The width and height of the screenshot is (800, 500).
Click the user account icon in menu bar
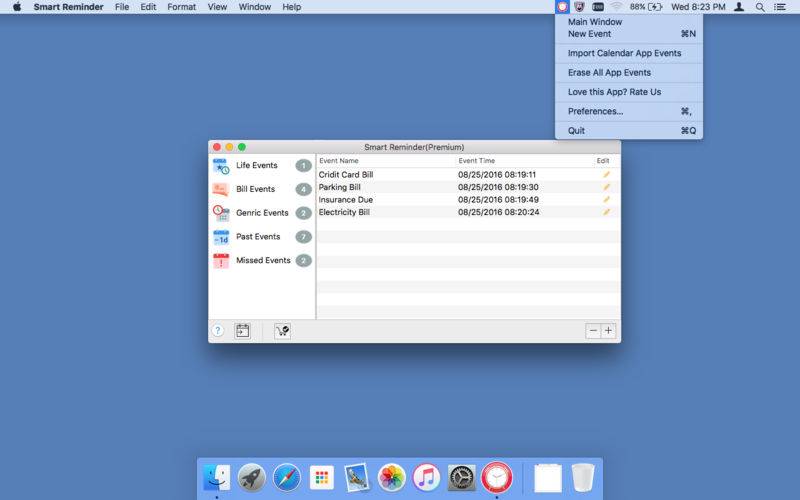pyautogui.click(x=739, y=7)
